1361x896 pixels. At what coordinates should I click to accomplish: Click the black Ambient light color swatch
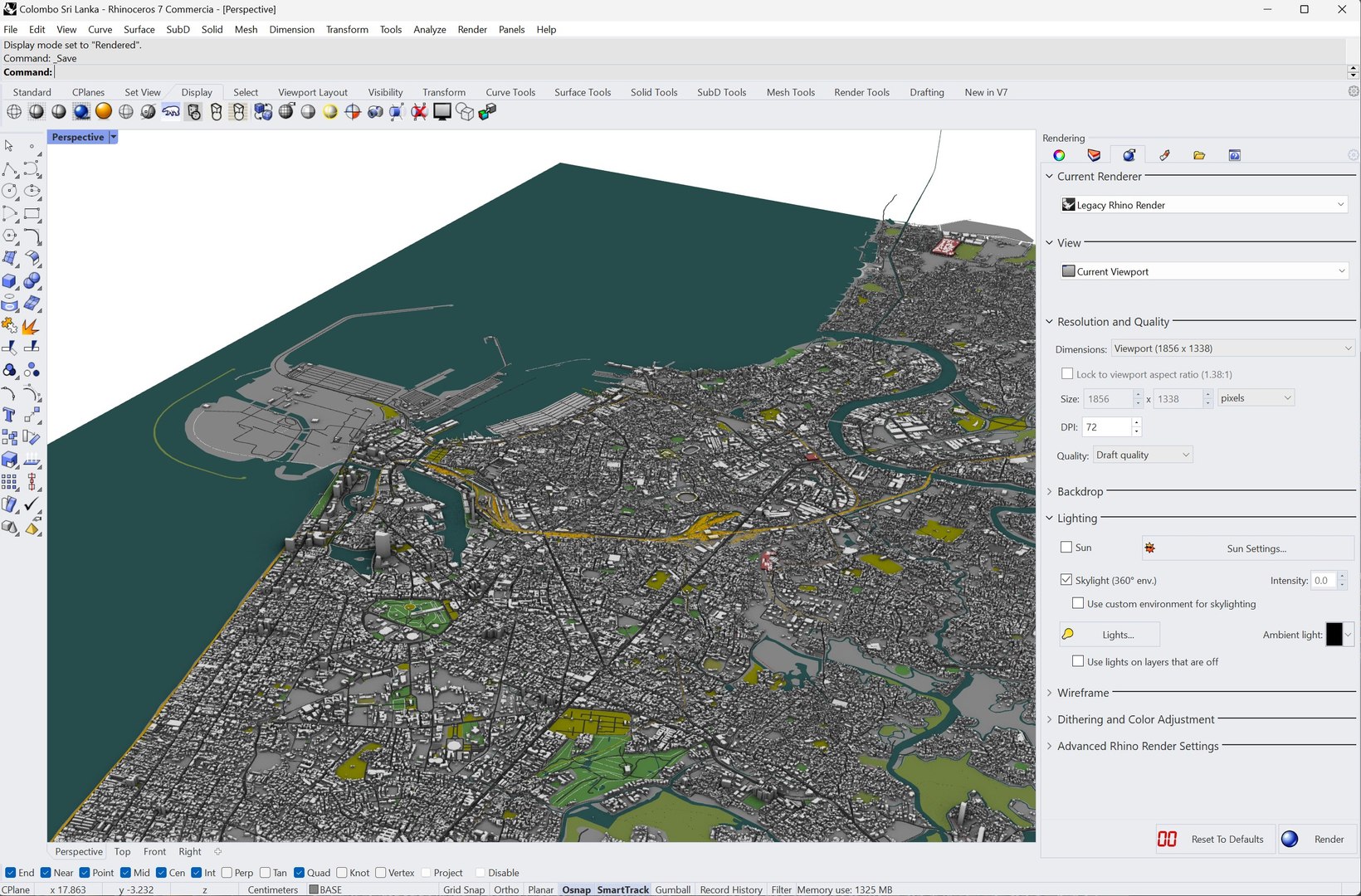(x=1334, y=635)
